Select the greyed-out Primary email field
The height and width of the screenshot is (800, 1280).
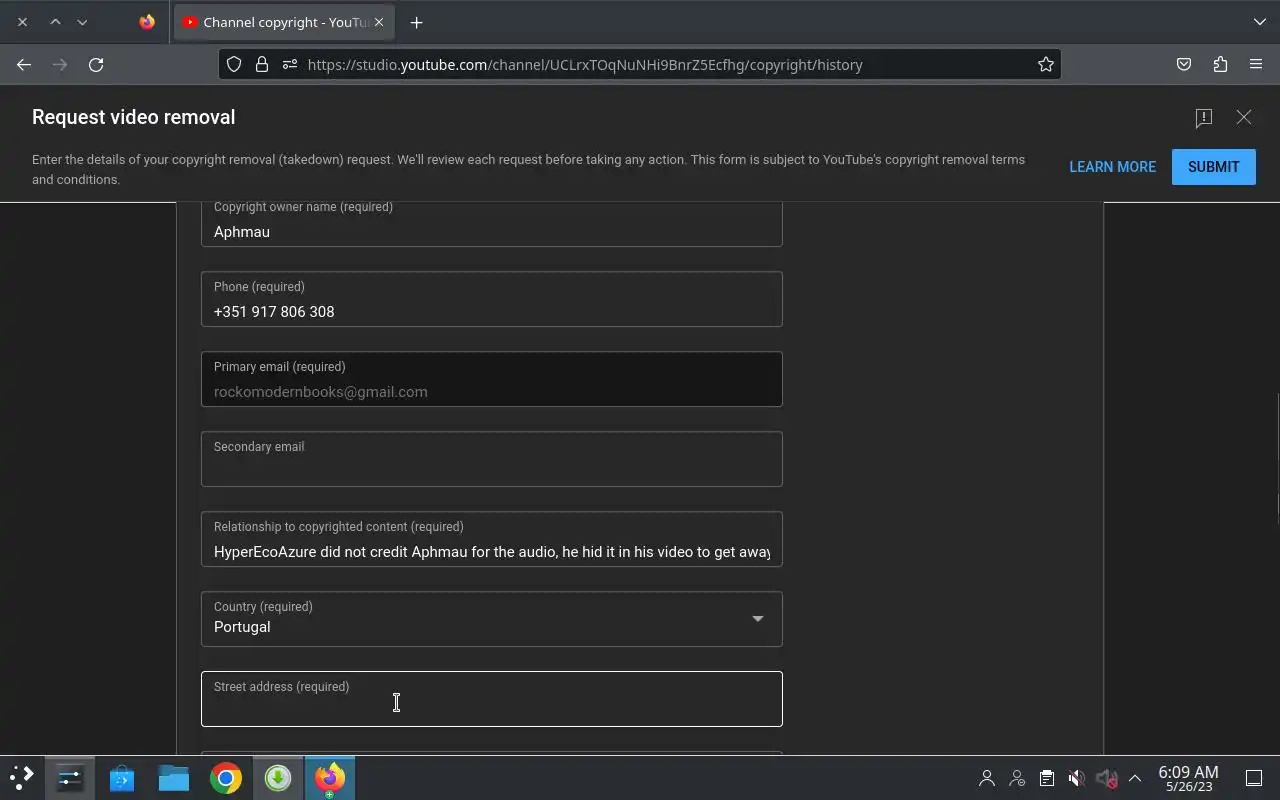tap(491, 379)
